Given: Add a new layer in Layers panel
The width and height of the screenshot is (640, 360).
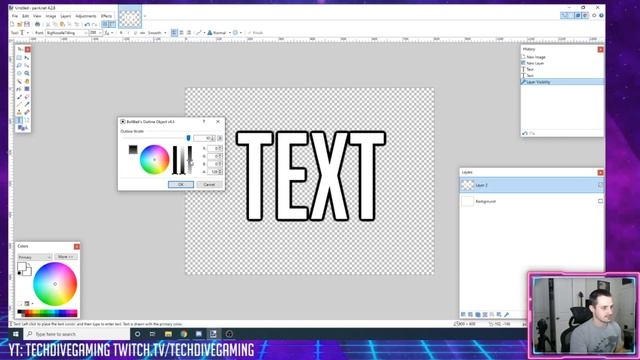Looking at the screenshot, I should 463,315.
